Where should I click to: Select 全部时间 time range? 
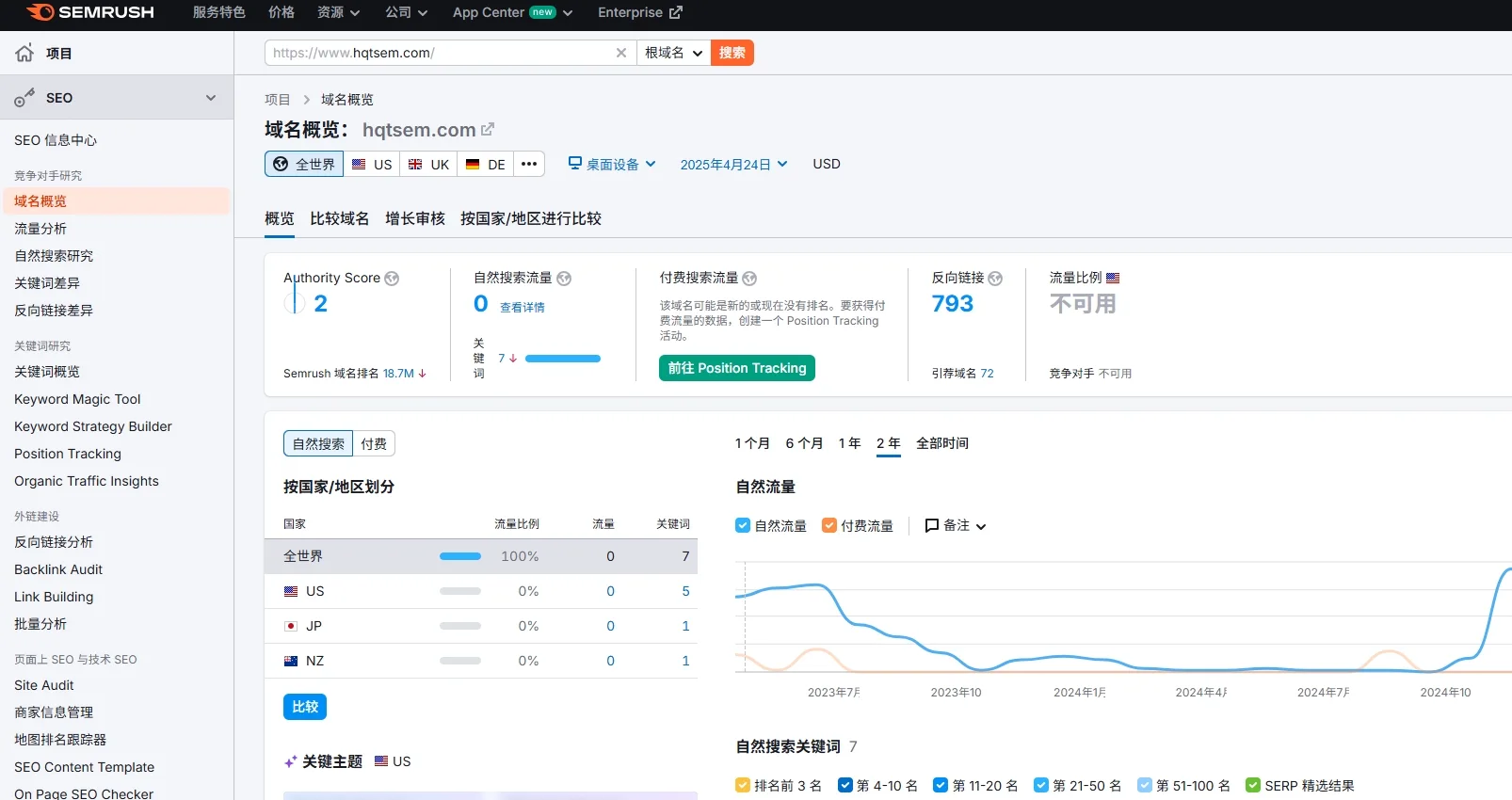(942, 443)
